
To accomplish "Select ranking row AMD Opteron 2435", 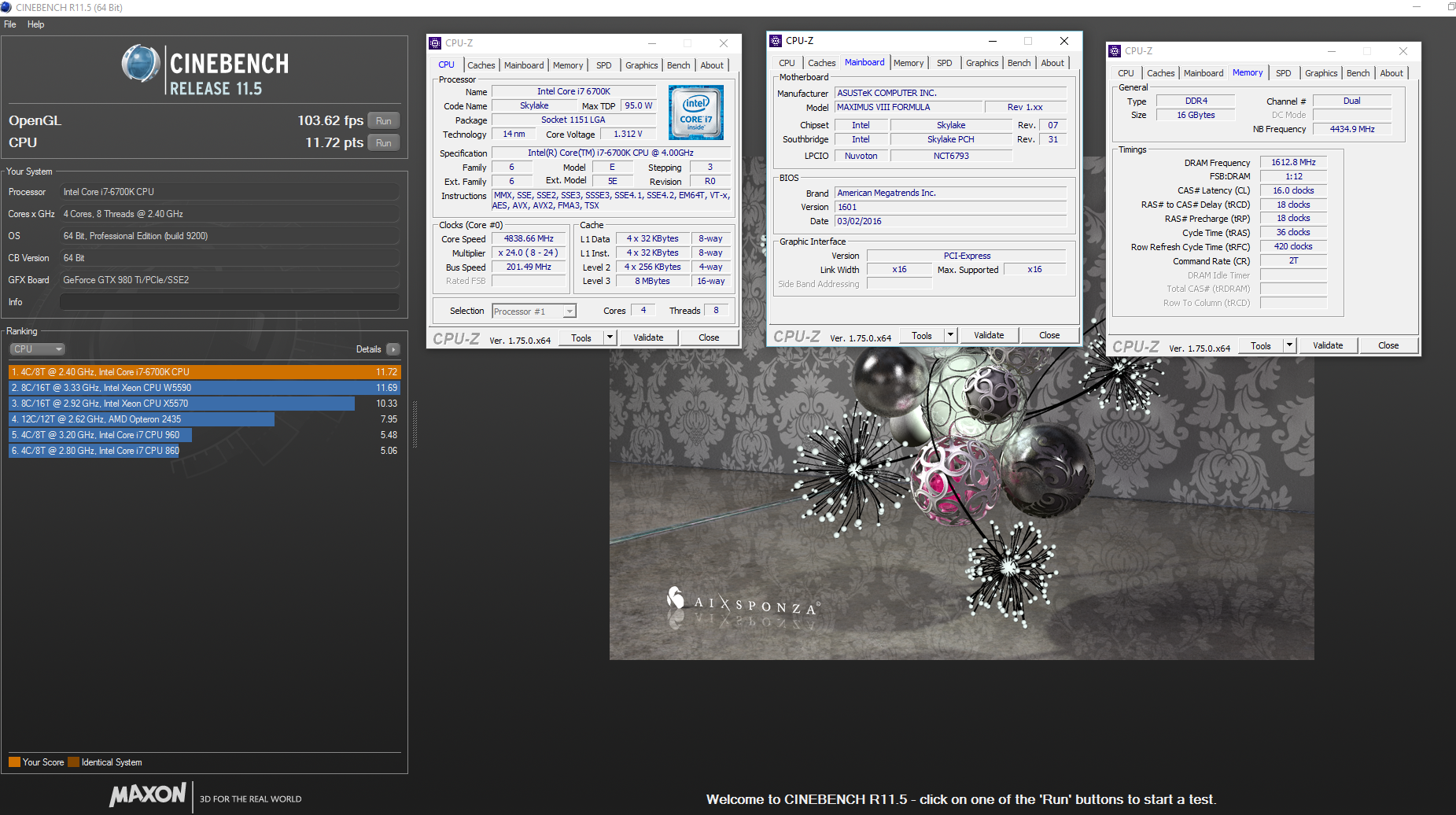I will coord(205,419).
